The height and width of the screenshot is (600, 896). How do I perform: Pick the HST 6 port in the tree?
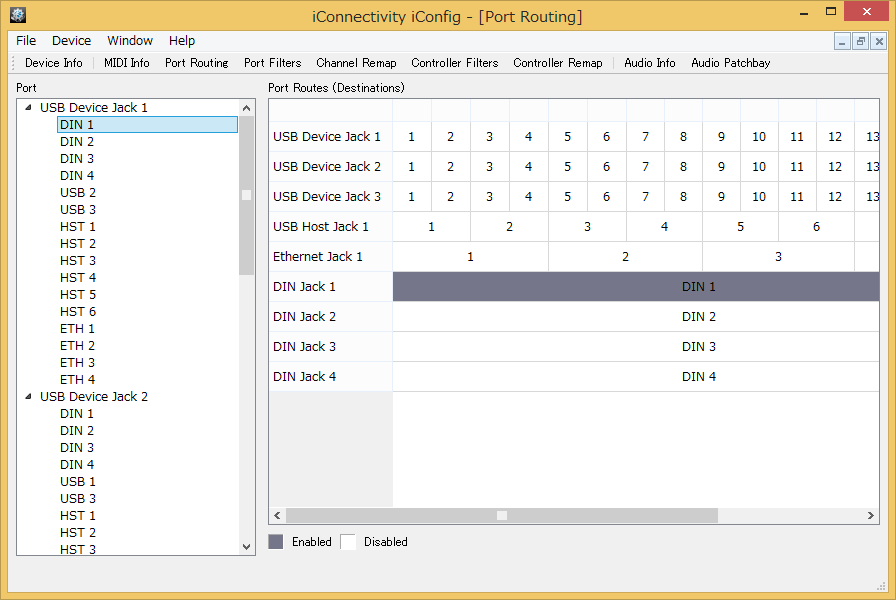pos(78,312)
